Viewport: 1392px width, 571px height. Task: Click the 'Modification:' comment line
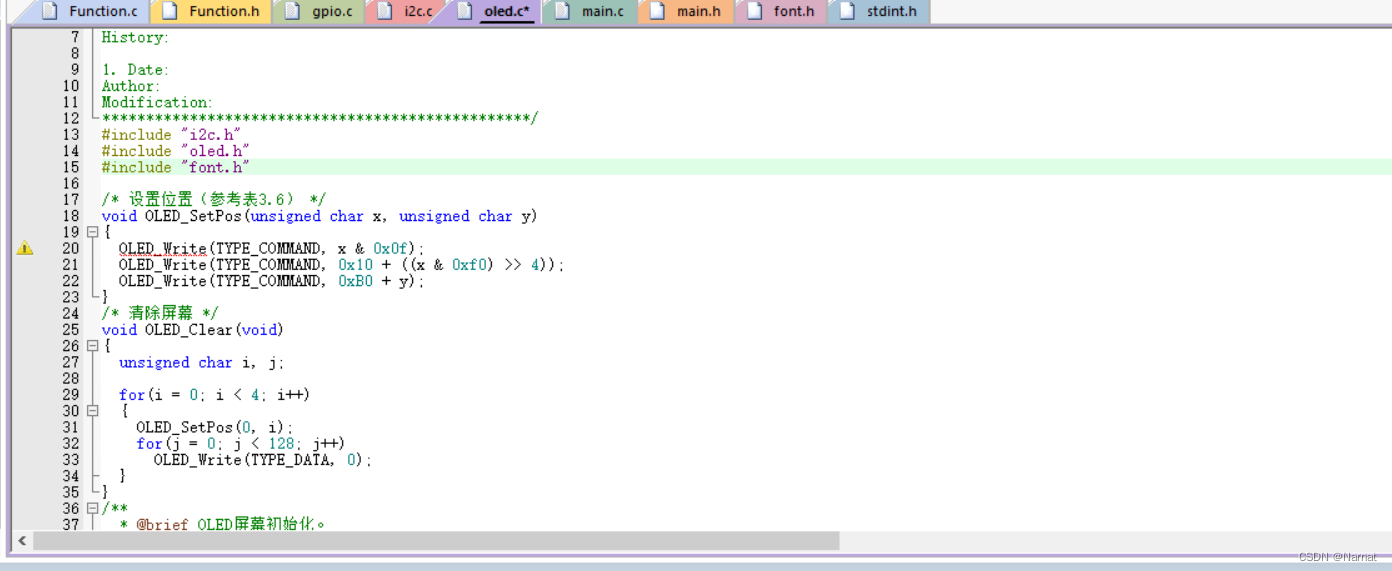pyautogui.click(x=157, y=102)
